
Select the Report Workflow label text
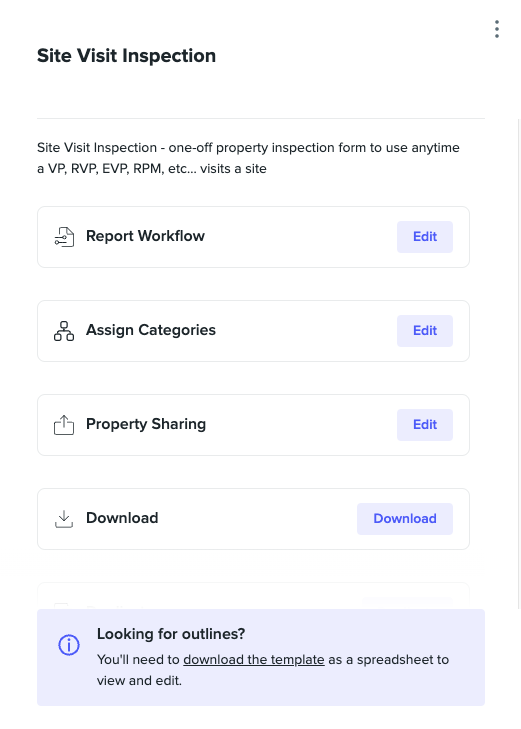coord(145,236)
